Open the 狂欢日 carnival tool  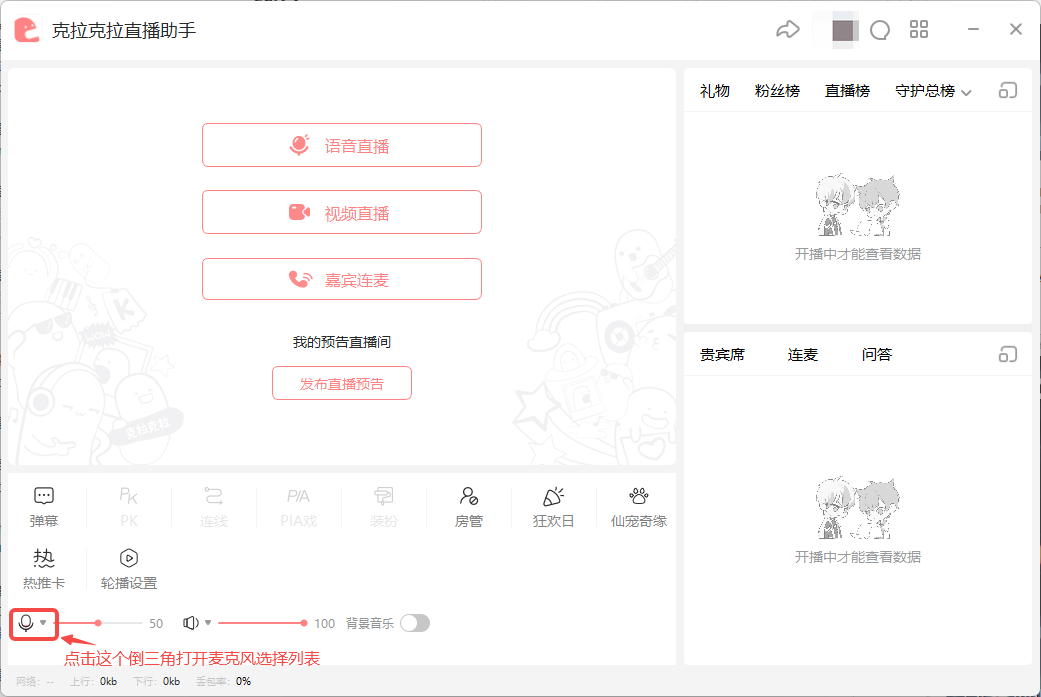tap(554, 507)
